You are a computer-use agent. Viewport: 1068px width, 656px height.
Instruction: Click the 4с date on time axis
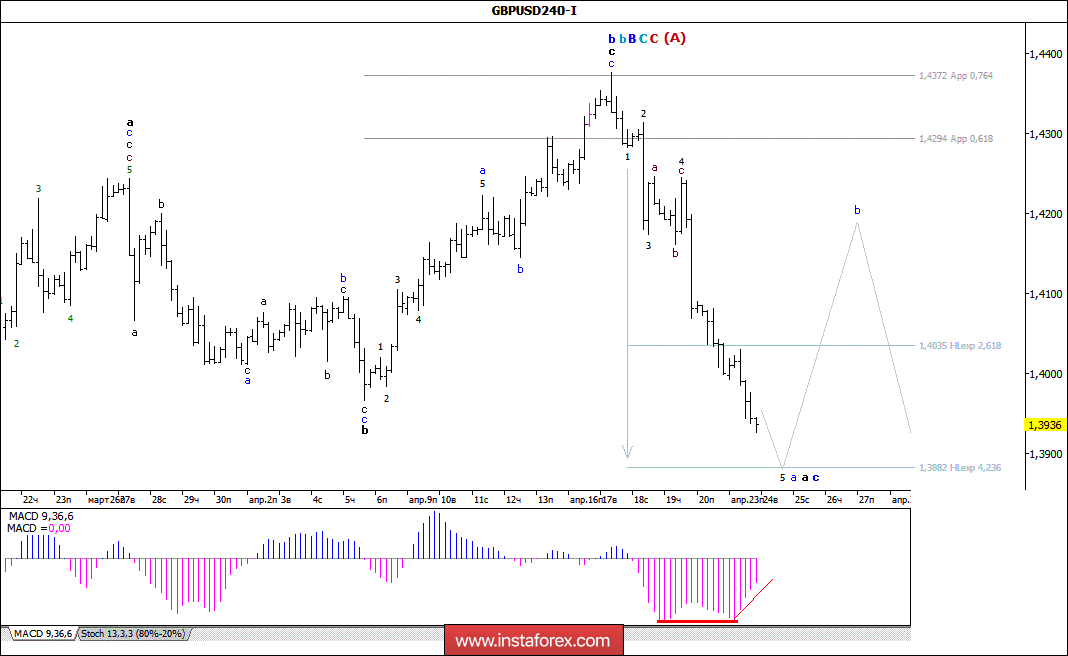317,499
